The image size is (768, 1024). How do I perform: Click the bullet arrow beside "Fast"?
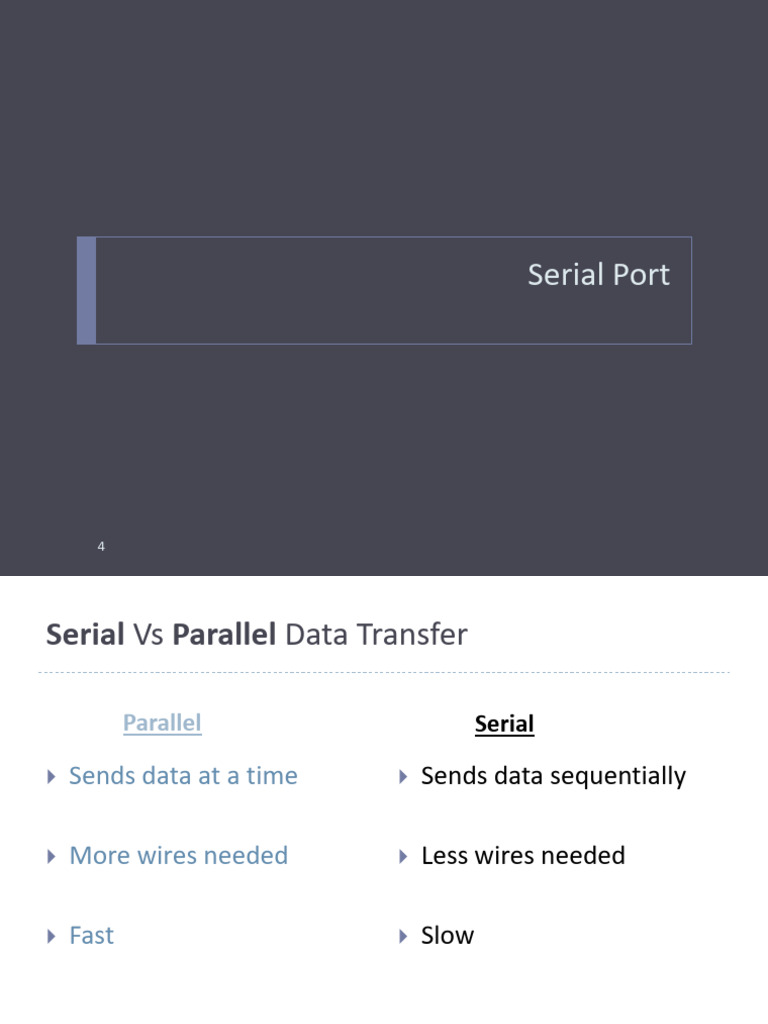(52, 937)
